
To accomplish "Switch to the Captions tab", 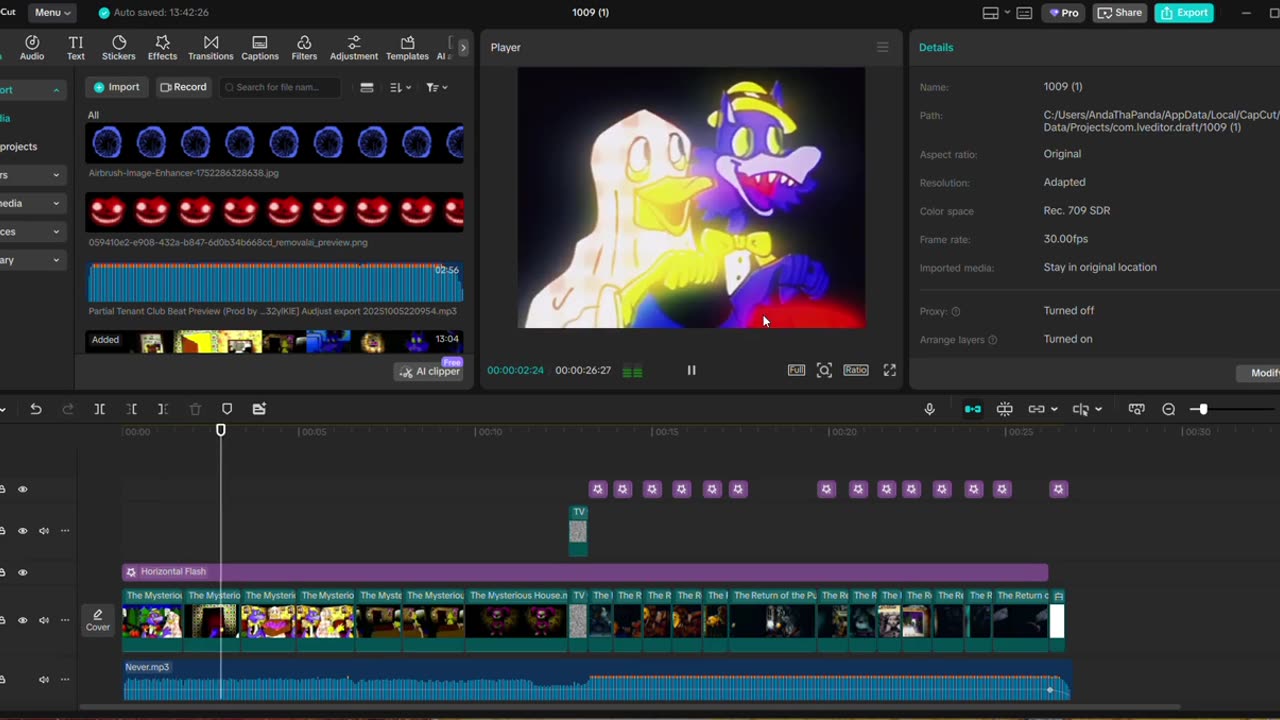I will pyautogui.click(x=259, y=47).
